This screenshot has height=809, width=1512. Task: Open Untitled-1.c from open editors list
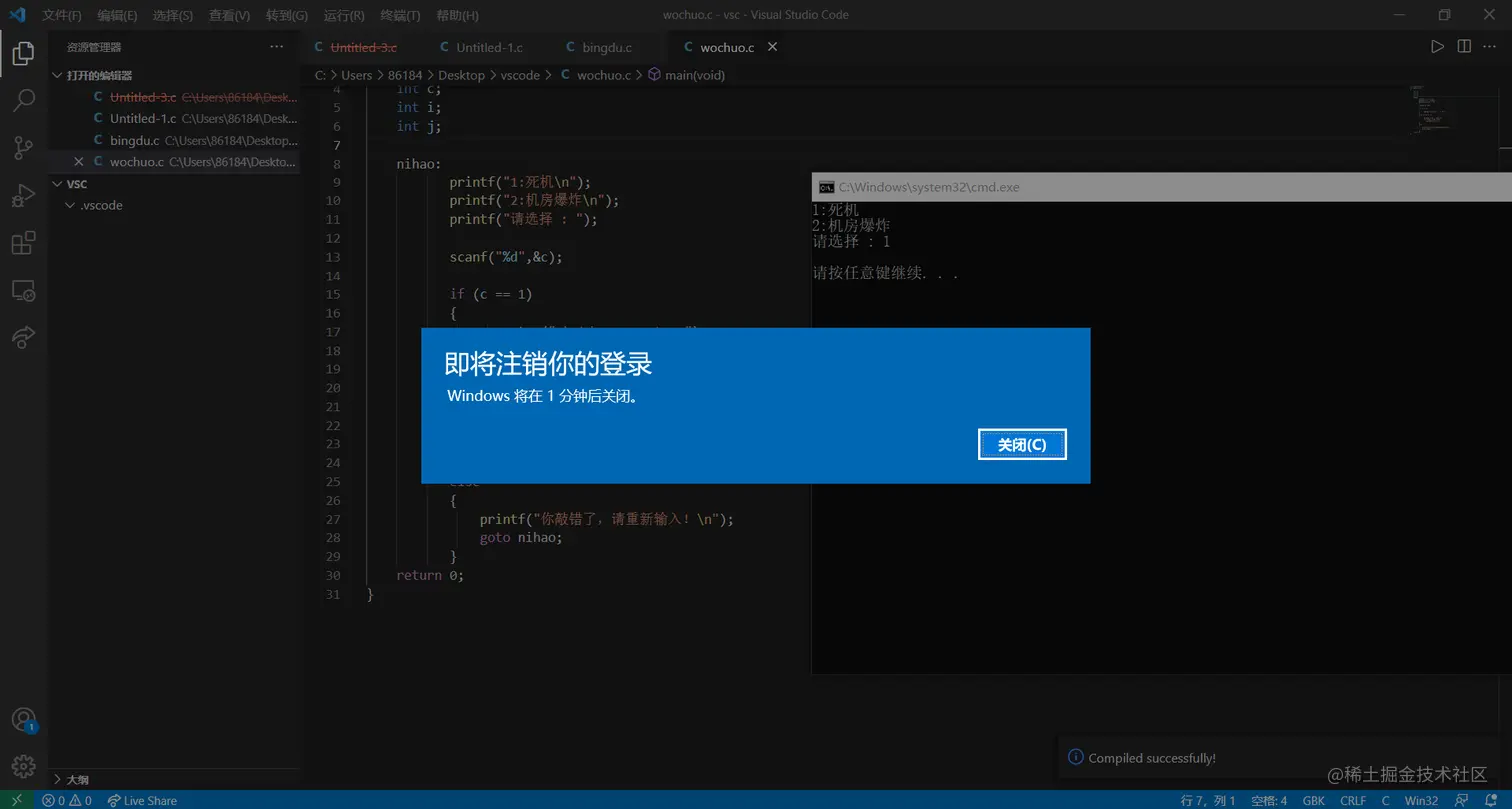point(175,118)
